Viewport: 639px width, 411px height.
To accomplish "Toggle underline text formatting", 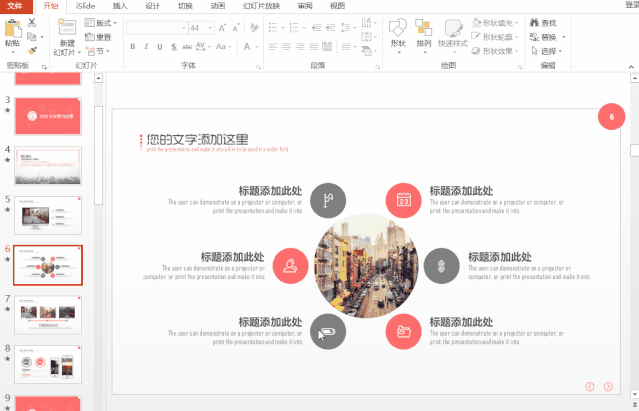I will pos(160,46).
